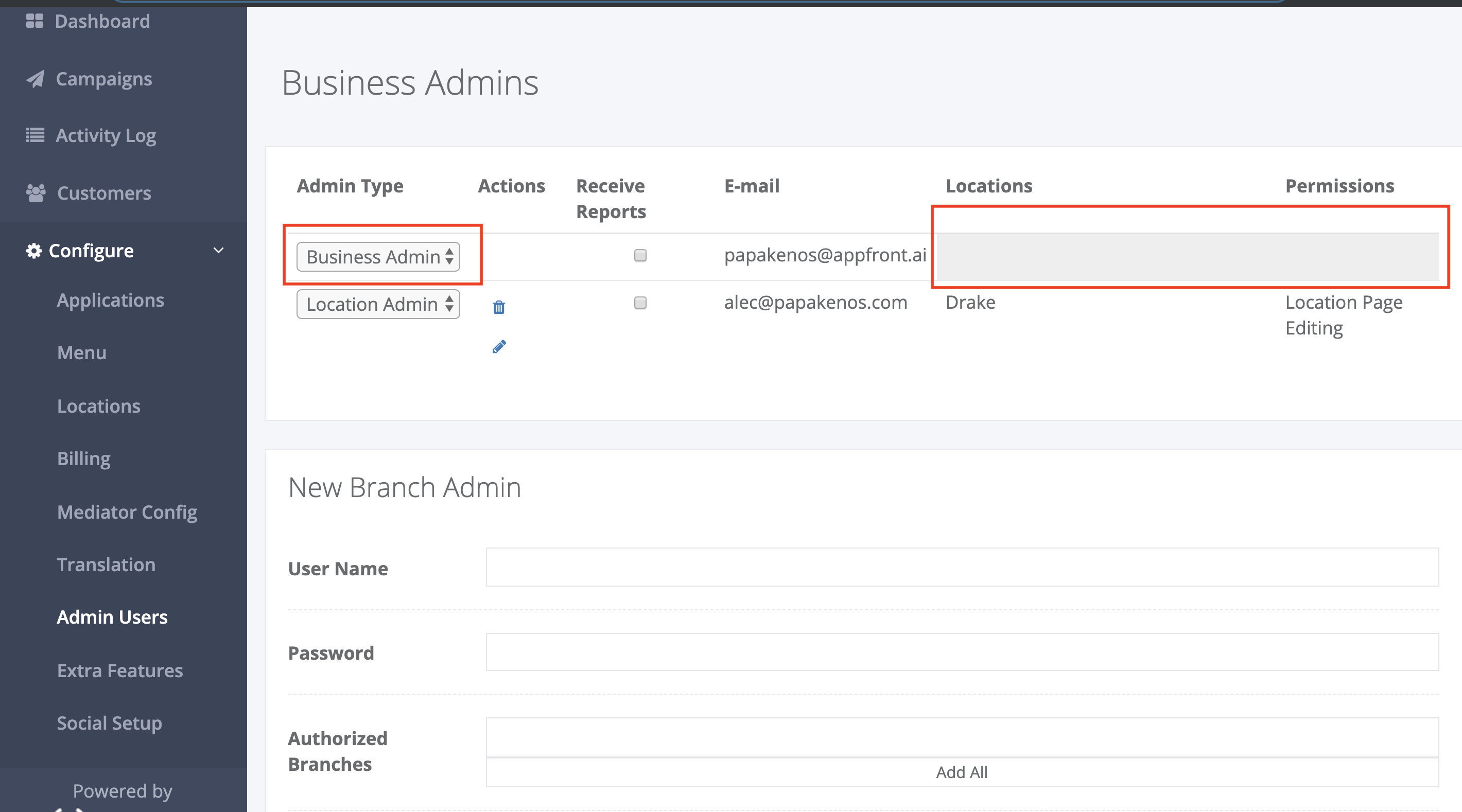The image size is (1462, 812).
Task: Go to Applications under Configure
Action: 111,300
